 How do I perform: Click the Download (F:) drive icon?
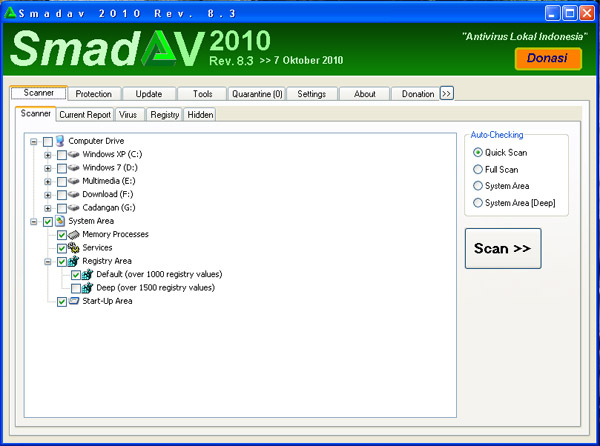click(73, 195)
